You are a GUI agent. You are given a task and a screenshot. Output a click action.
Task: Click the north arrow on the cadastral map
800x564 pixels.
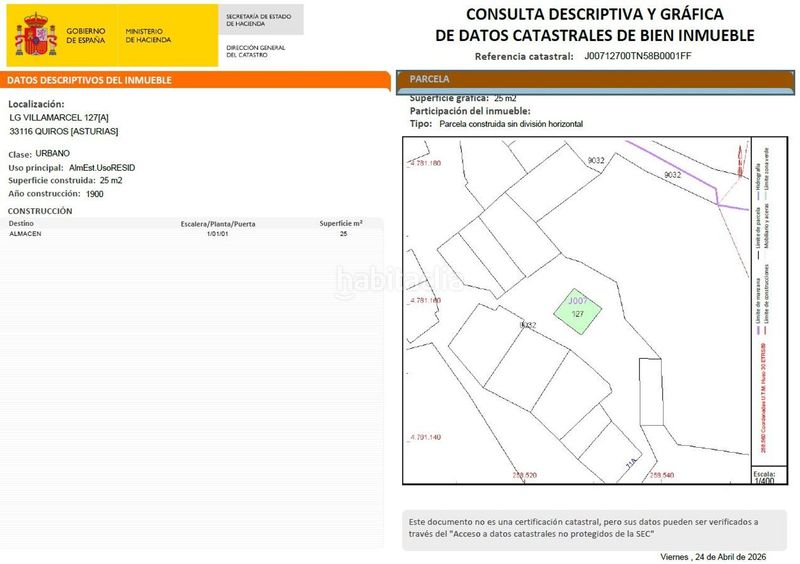[x=739, y=160]
